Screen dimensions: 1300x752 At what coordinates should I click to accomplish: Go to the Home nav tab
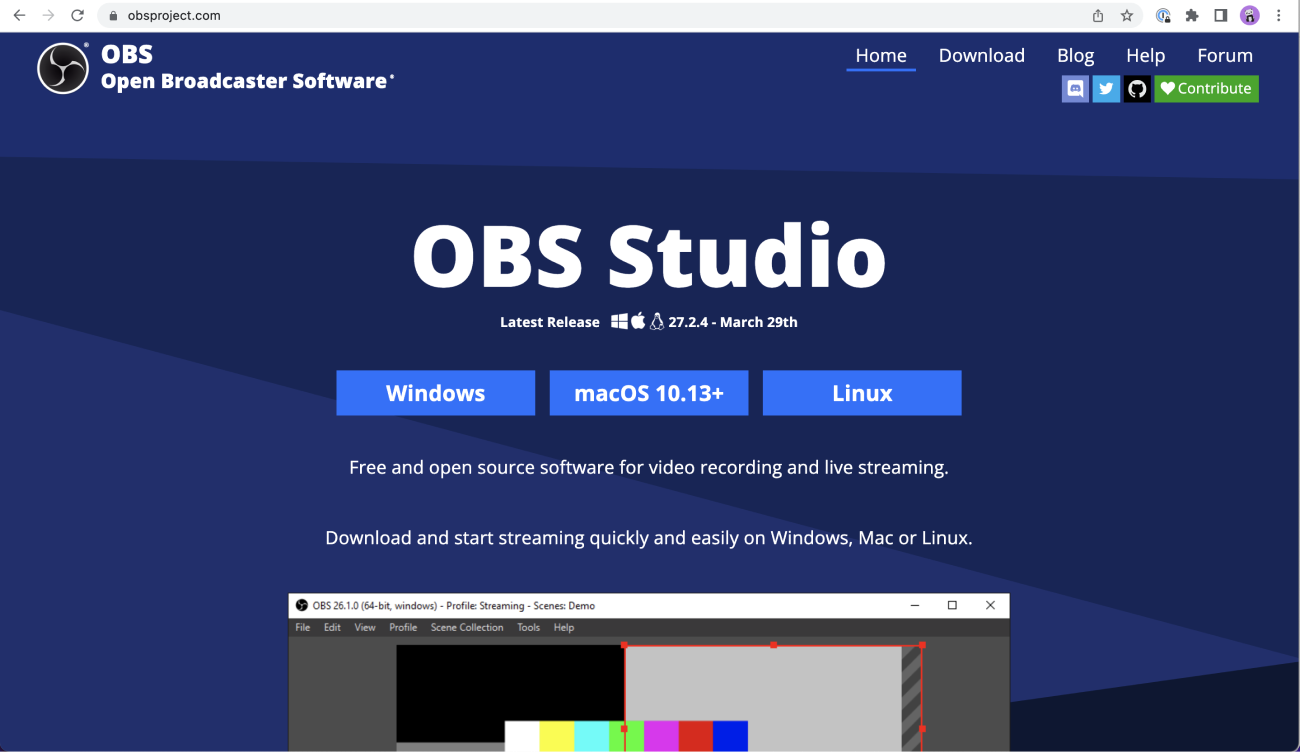881,56
